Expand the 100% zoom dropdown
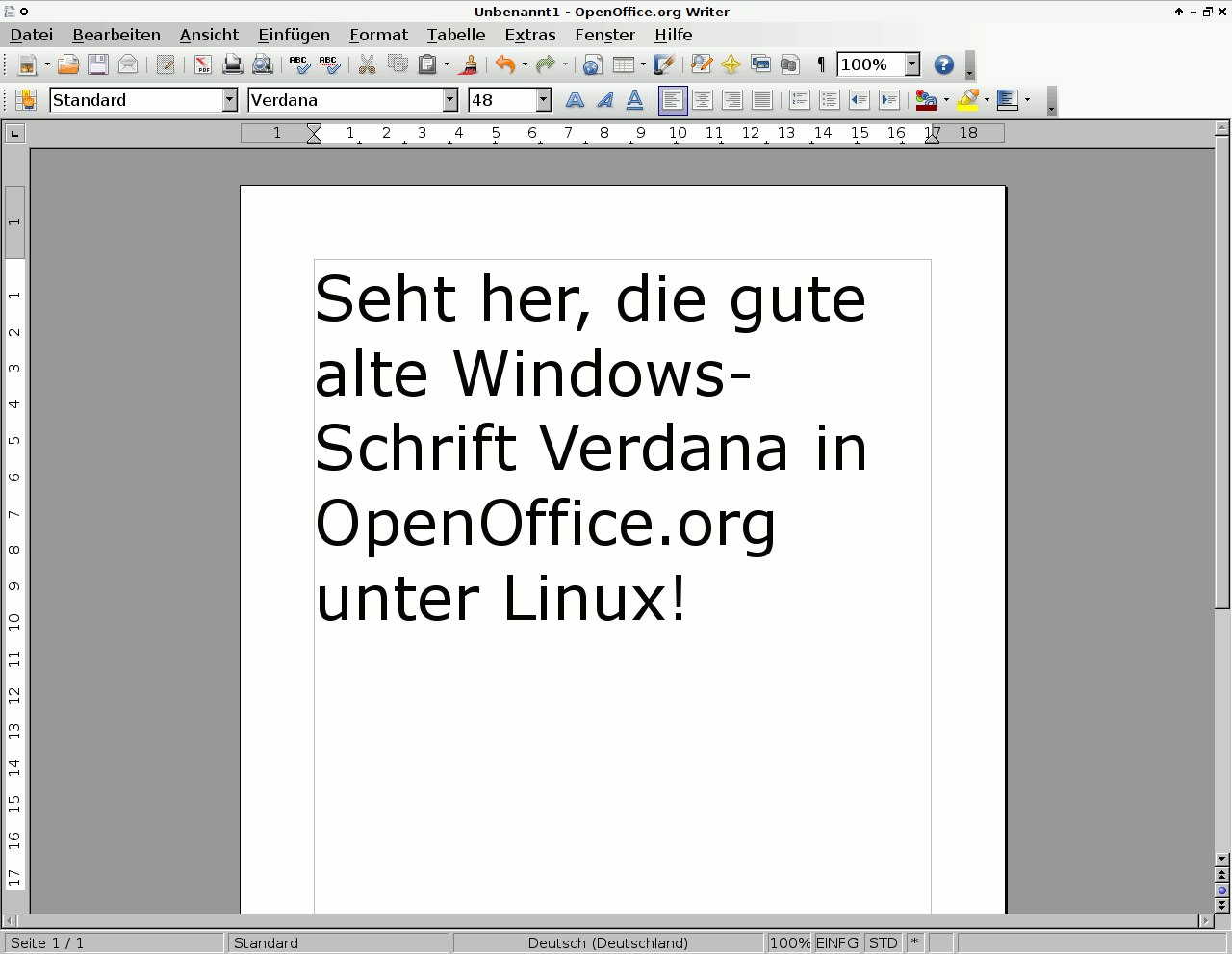Image resolution: width=1232 pixels, height=954 pixels. coord(912,64)
